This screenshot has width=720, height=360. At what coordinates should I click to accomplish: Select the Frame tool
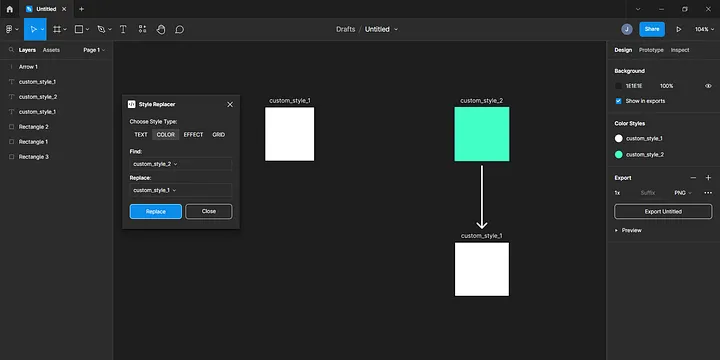click(x=57, y=29)
